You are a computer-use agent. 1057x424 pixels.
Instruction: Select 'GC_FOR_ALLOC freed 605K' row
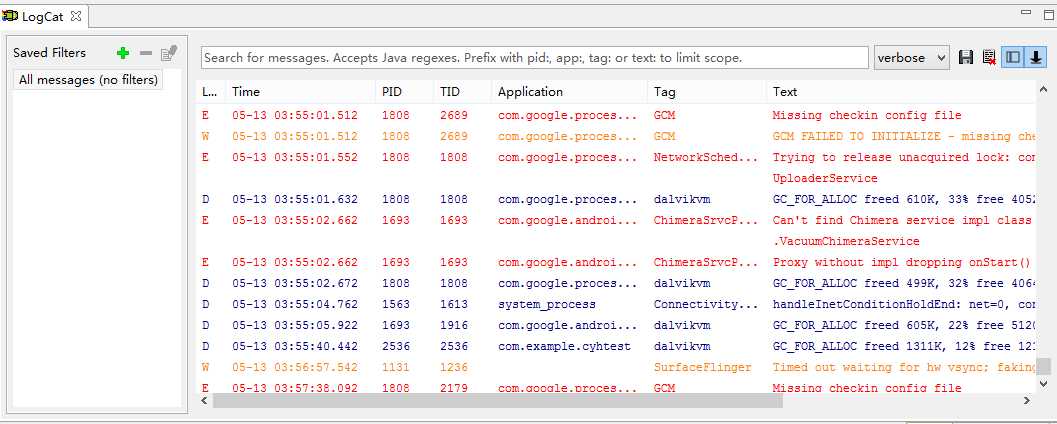click(x=616, y=325)
